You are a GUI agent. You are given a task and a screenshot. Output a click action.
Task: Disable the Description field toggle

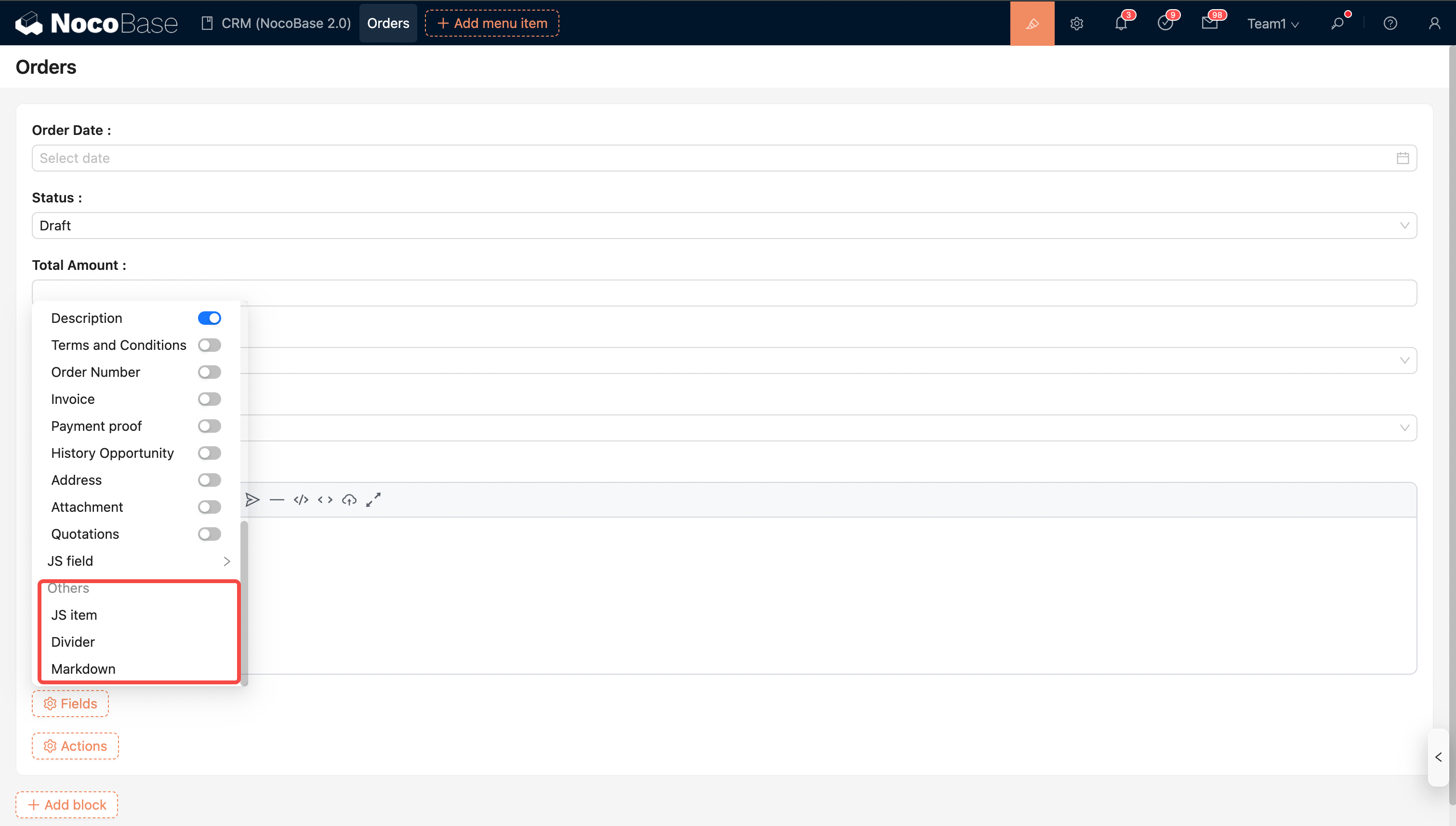209,318
